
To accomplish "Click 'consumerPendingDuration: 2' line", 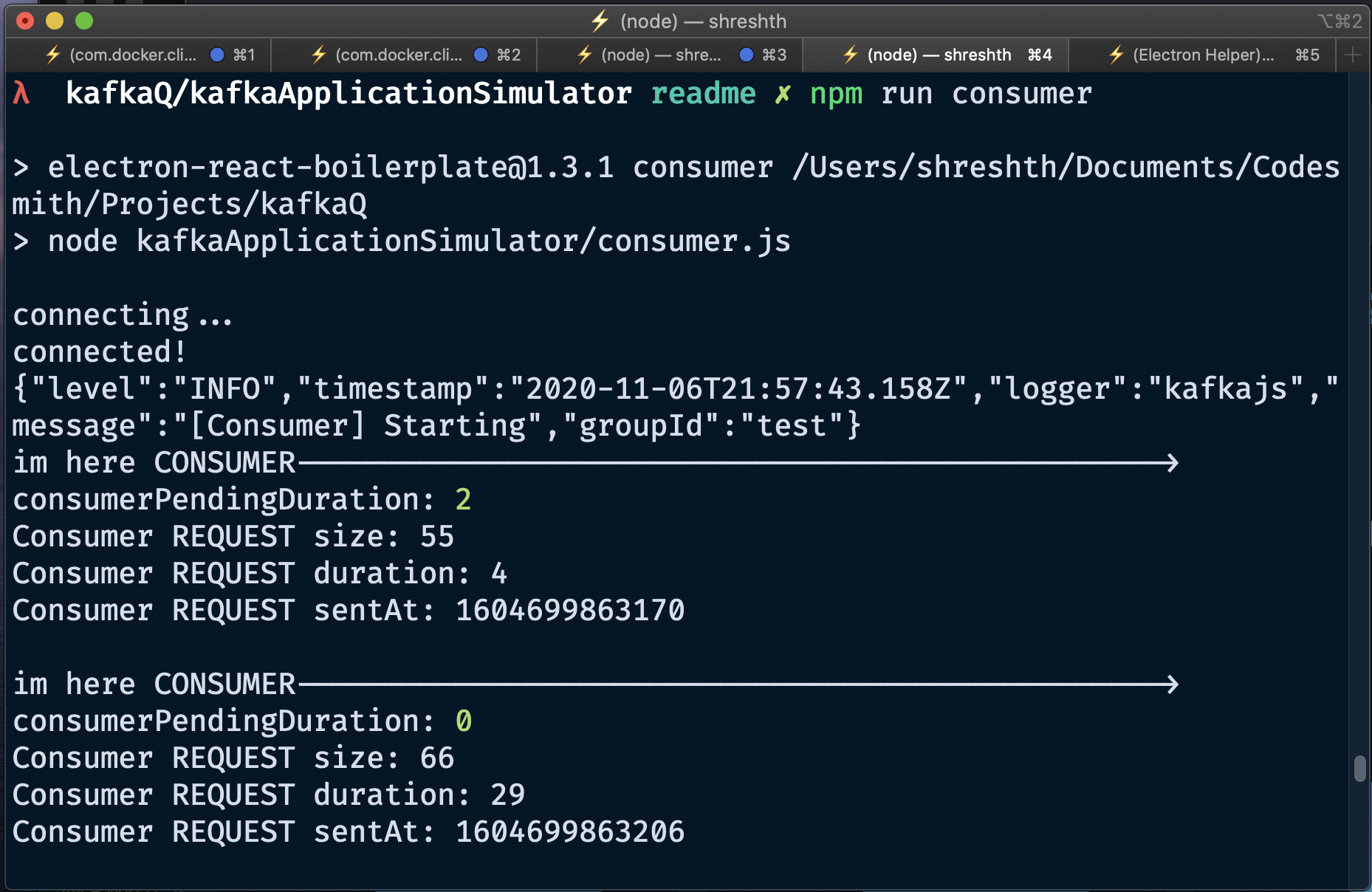I will pos(241,500).
